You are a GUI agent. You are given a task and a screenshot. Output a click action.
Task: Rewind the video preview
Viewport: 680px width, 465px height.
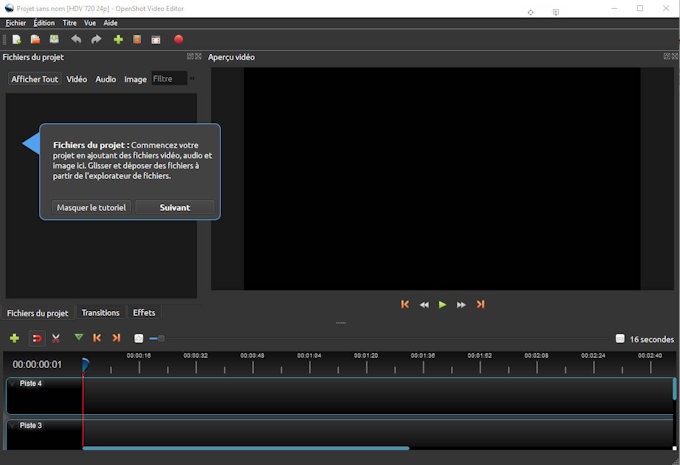point(424,305)
